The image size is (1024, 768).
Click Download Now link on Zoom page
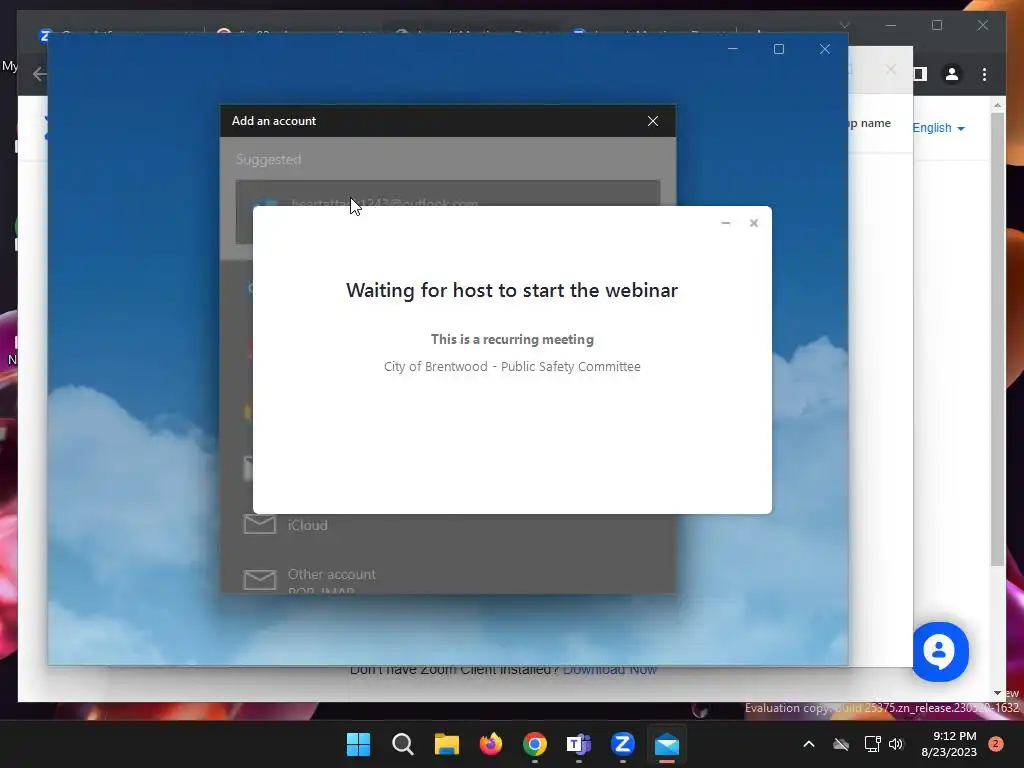pyautogui.click(x=610, y=670)
